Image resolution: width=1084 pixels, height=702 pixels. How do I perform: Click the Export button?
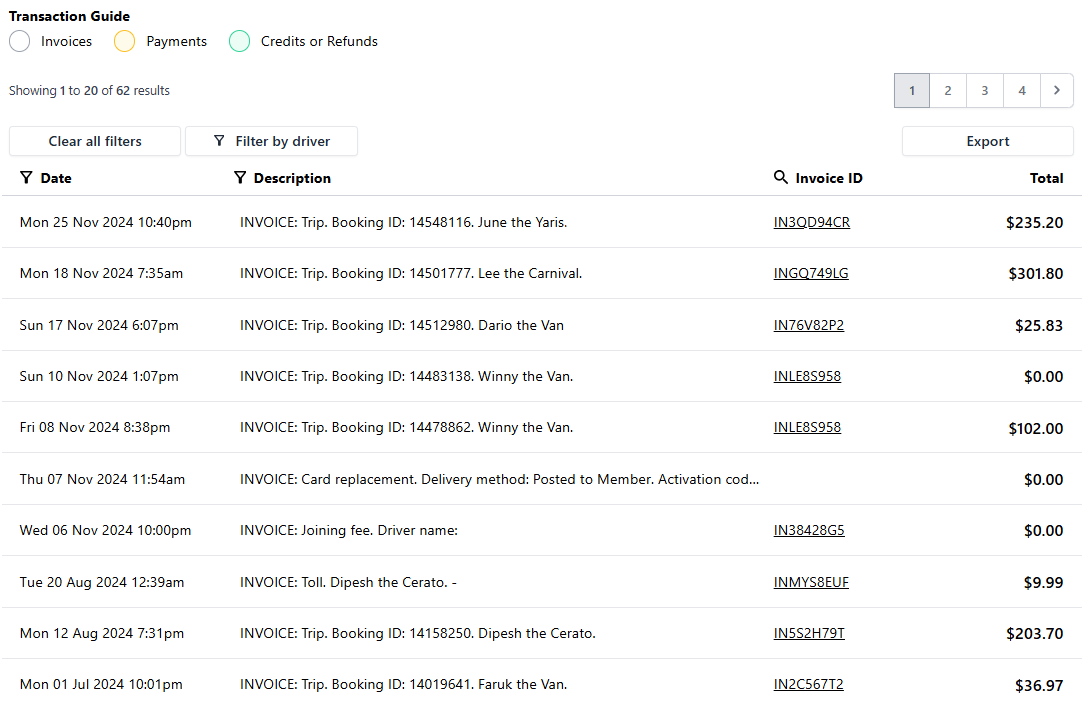(987, 141)
